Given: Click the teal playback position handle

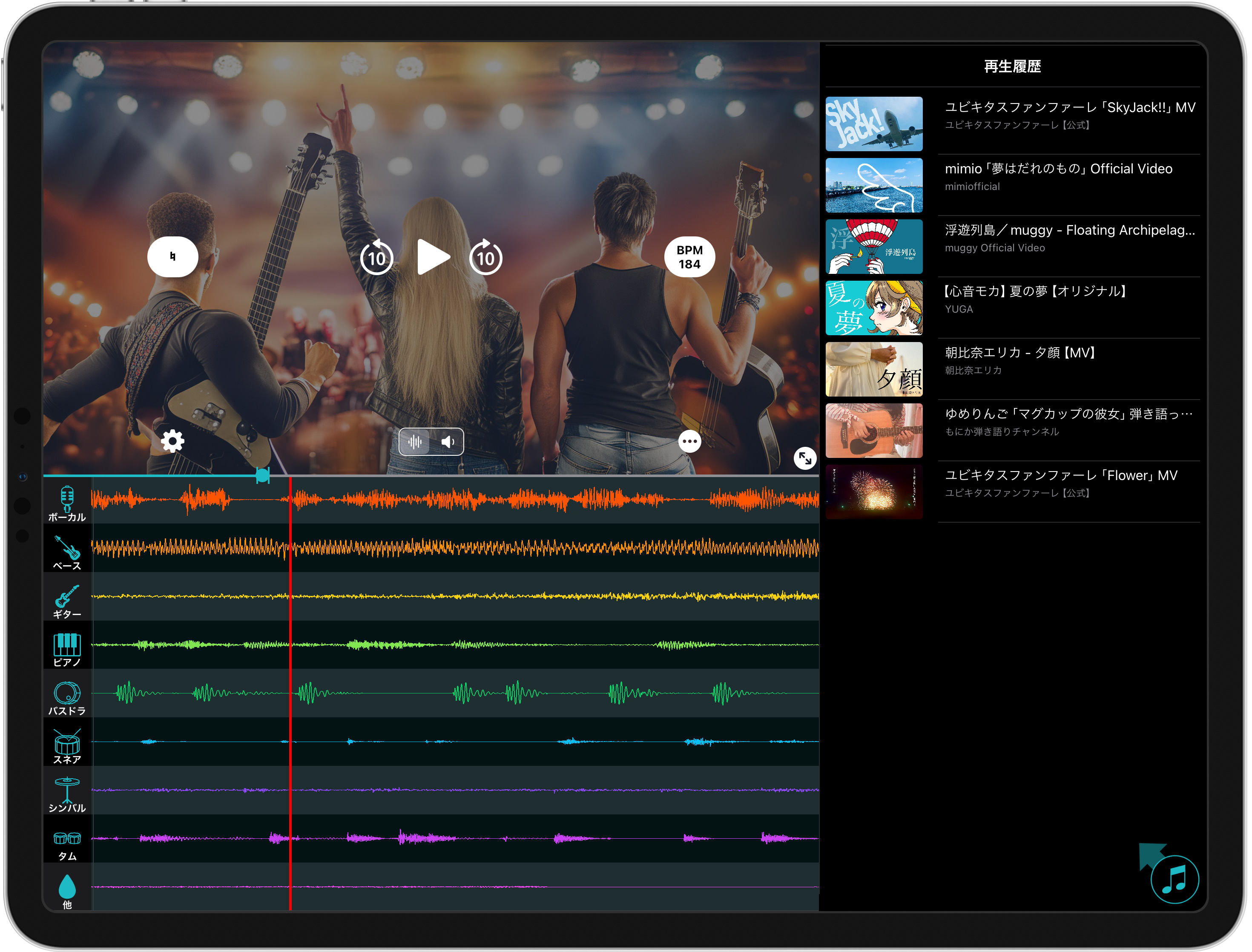Looking at the screenshot, I should tap(262, 475).
